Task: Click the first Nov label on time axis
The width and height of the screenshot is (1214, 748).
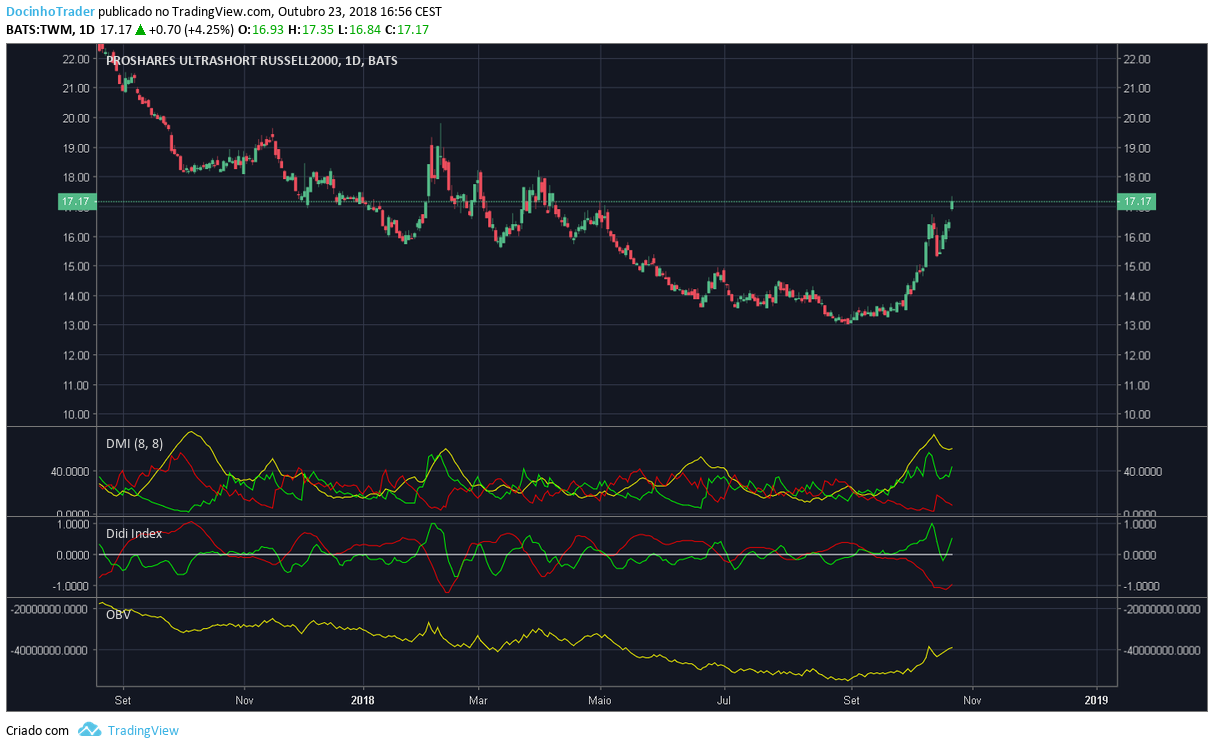Action: pos(243,701)
